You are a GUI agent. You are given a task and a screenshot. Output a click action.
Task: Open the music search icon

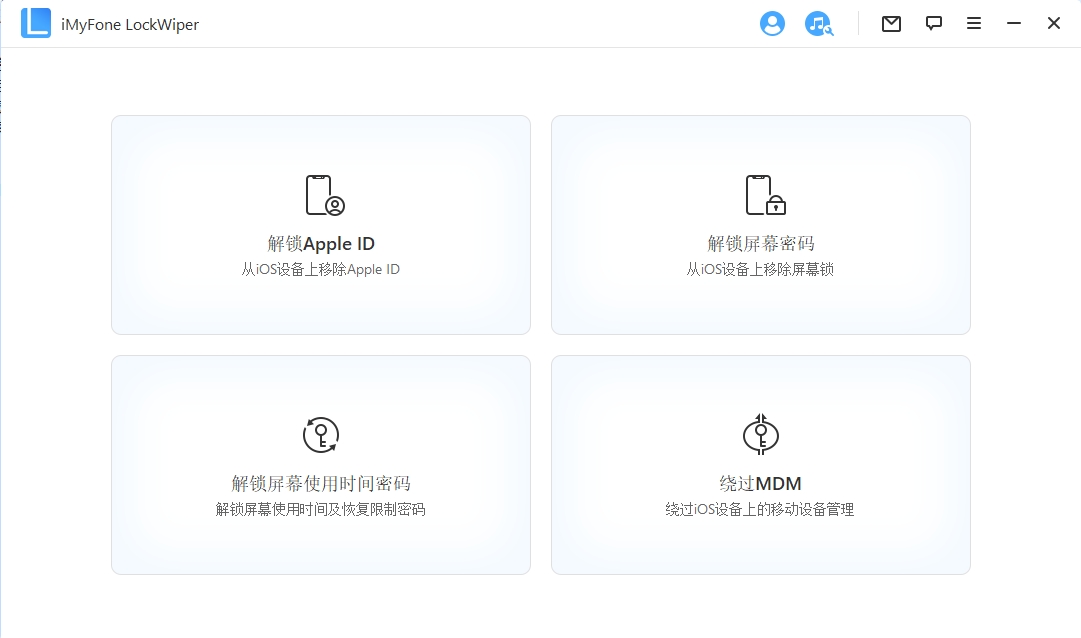coord(818,23)
